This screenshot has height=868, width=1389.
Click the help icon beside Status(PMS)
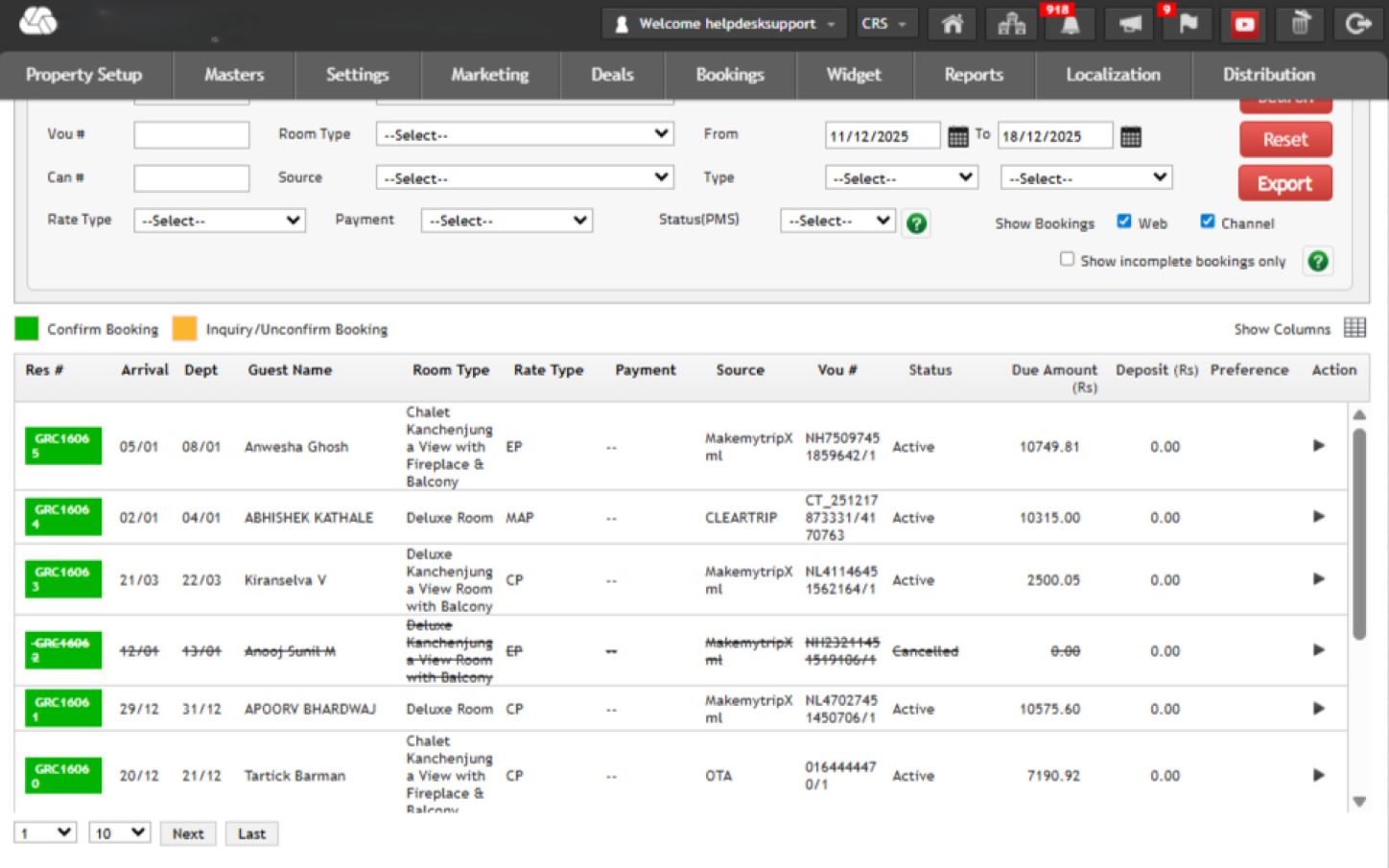[x=916, y=223]
